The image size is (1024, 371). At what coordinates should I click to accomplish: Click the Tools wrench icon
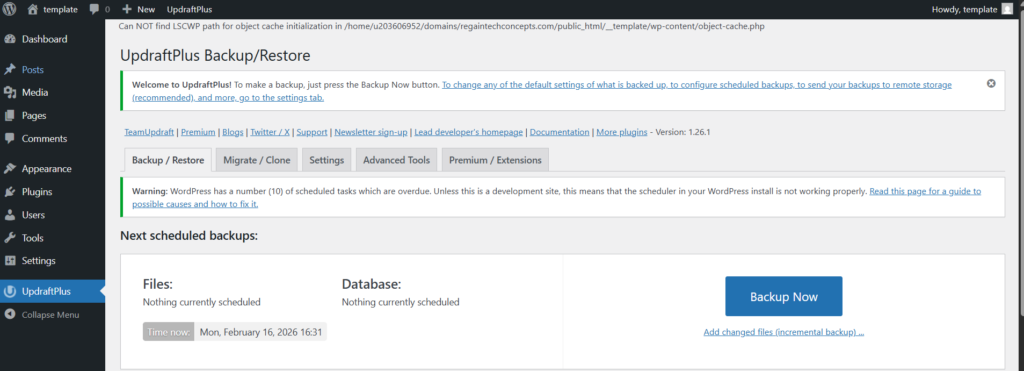coord(10,238)
